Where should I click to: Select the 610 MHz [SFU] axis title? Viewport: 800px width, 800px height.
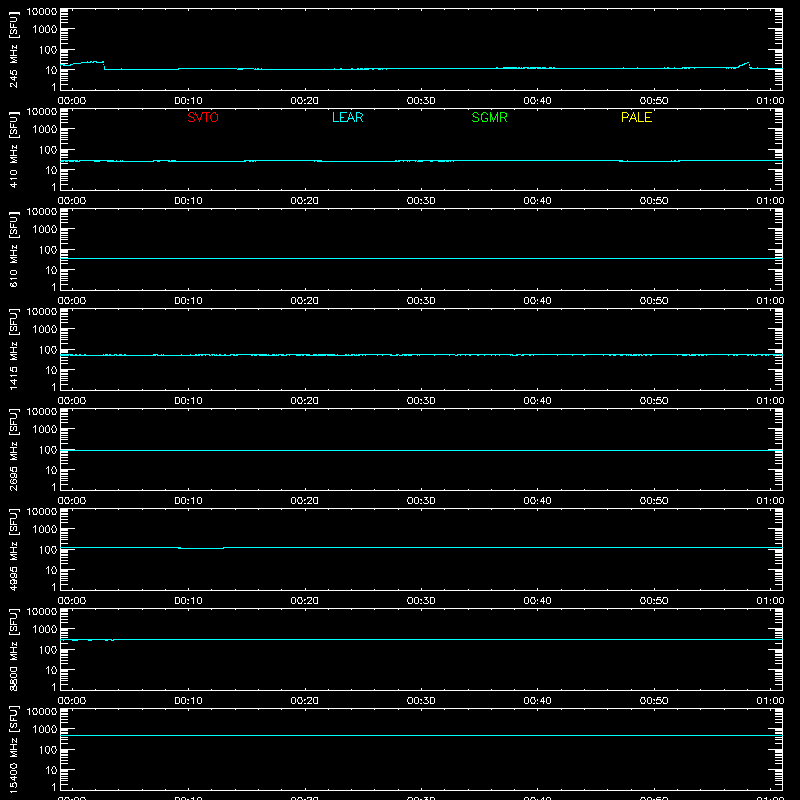point(13,249)
